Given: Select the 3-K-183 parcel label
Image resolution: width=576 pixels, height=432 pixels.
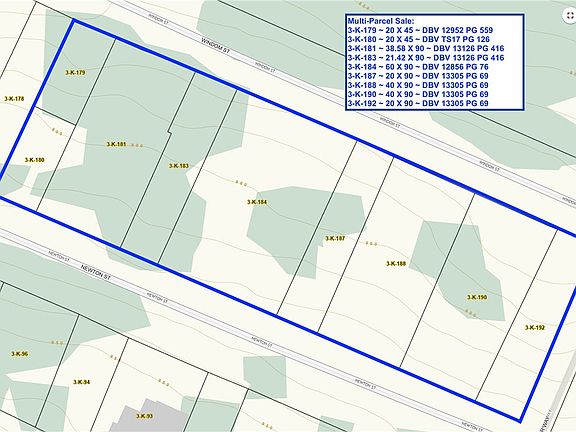Looking at the screenshot, I should [179, 166].
